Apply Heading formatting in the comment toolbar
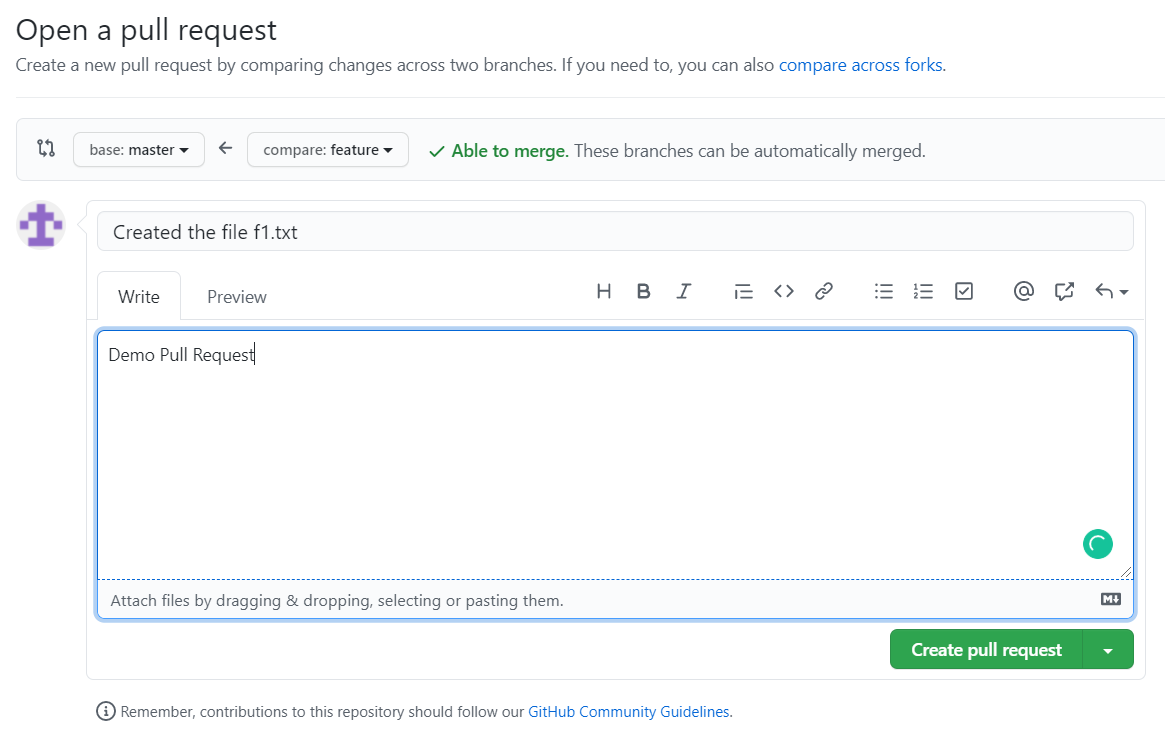The height and width of the screenshot is (751, 1165). pyautogui.click(x=603, y=291)
